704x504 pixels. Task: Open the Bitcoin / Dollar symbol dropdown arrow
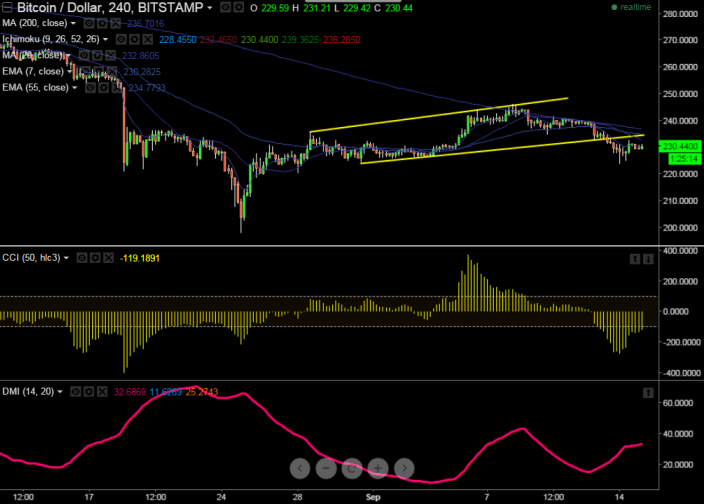pos(210,8)
